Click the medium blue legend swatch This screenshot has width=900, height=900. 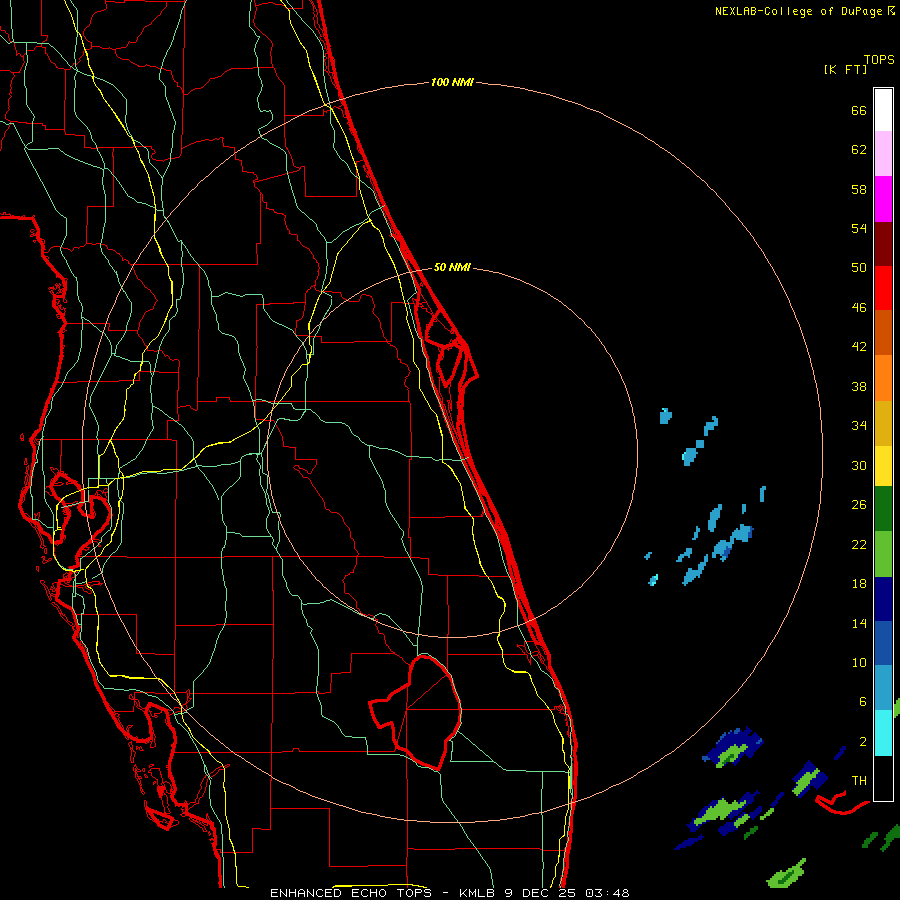(883, 643)
